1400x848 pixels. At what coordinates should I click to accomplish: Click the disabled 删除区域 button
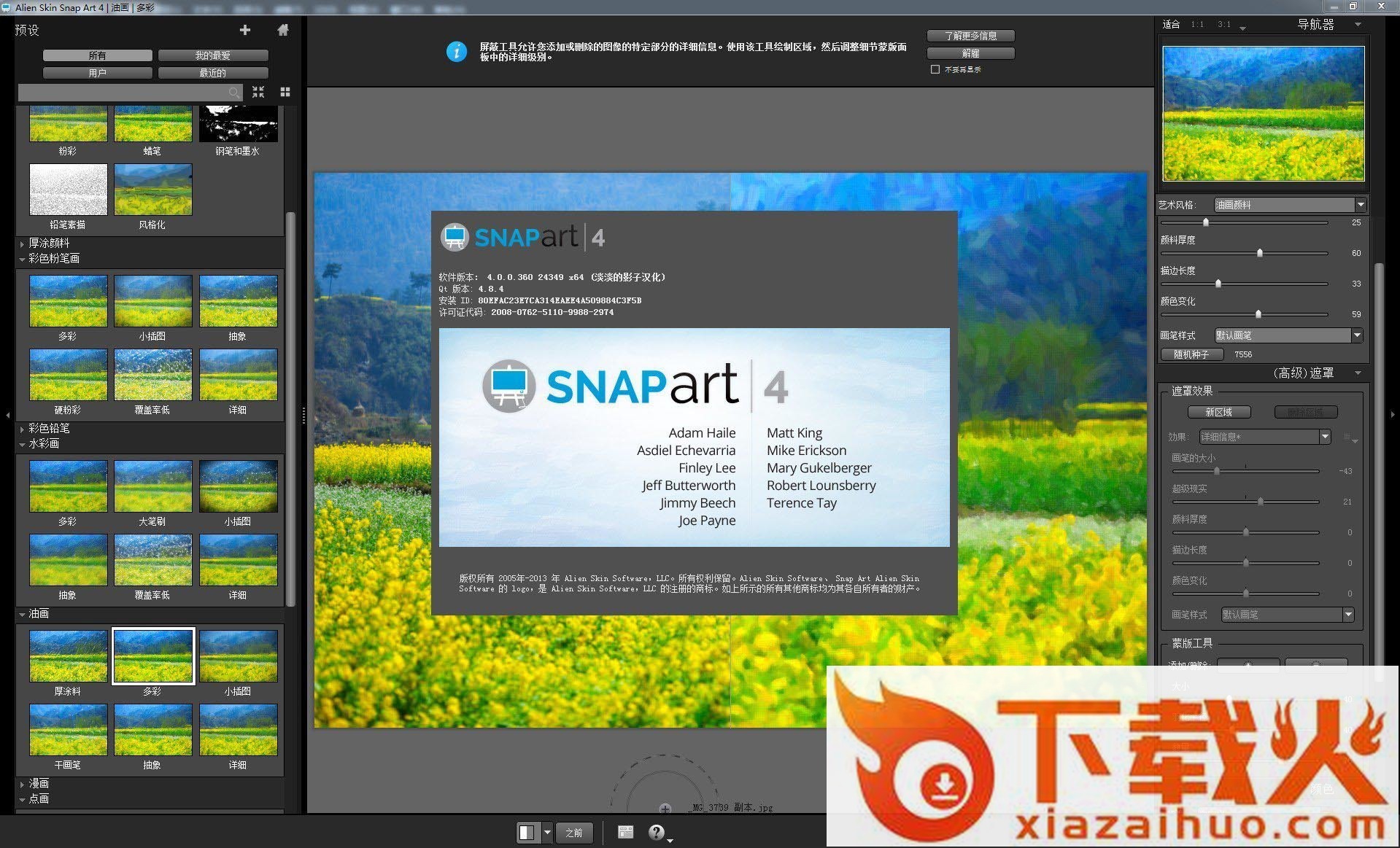(x=1305, y=412)
